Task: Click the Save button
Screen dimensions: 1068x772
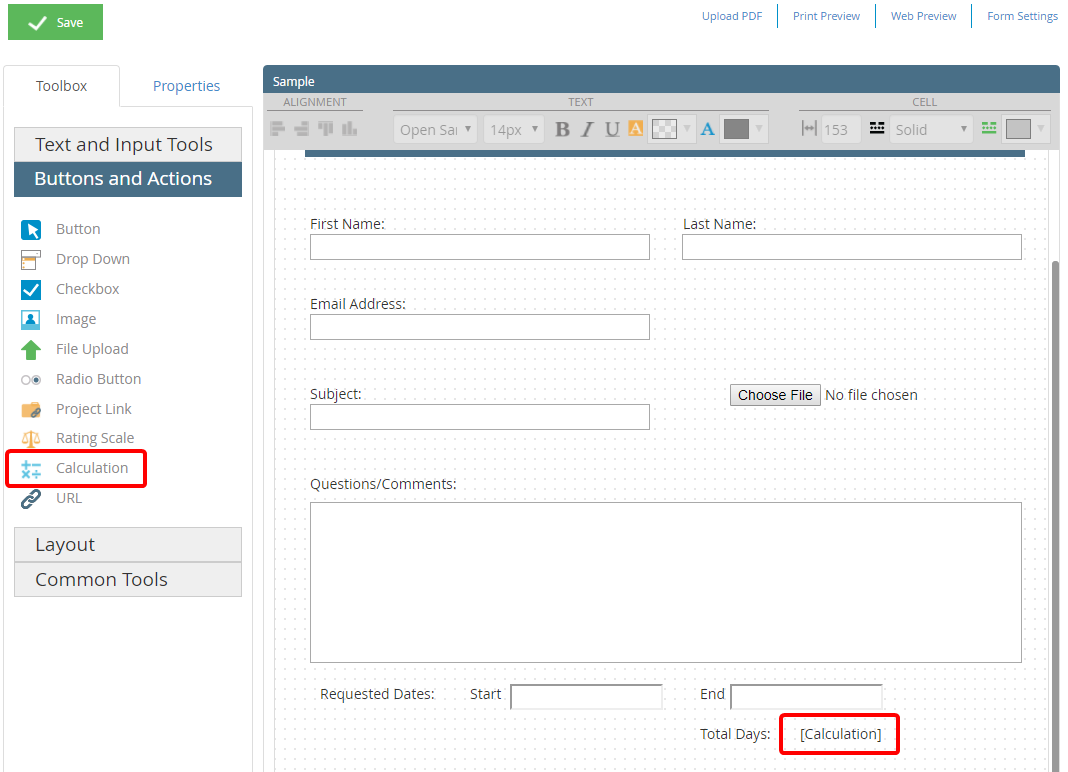Action: point(55,21)
